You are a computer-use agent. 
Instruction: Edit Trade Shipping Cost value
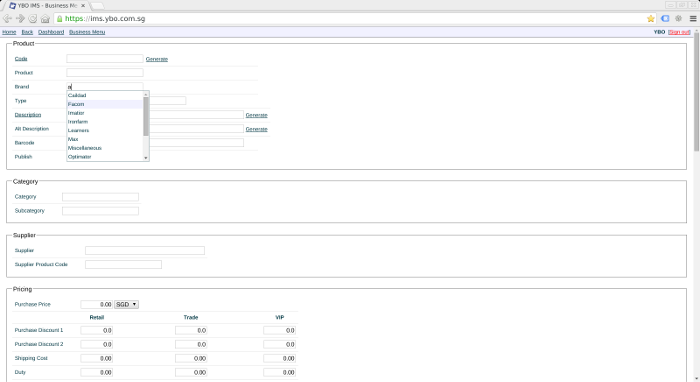(191, 358)
